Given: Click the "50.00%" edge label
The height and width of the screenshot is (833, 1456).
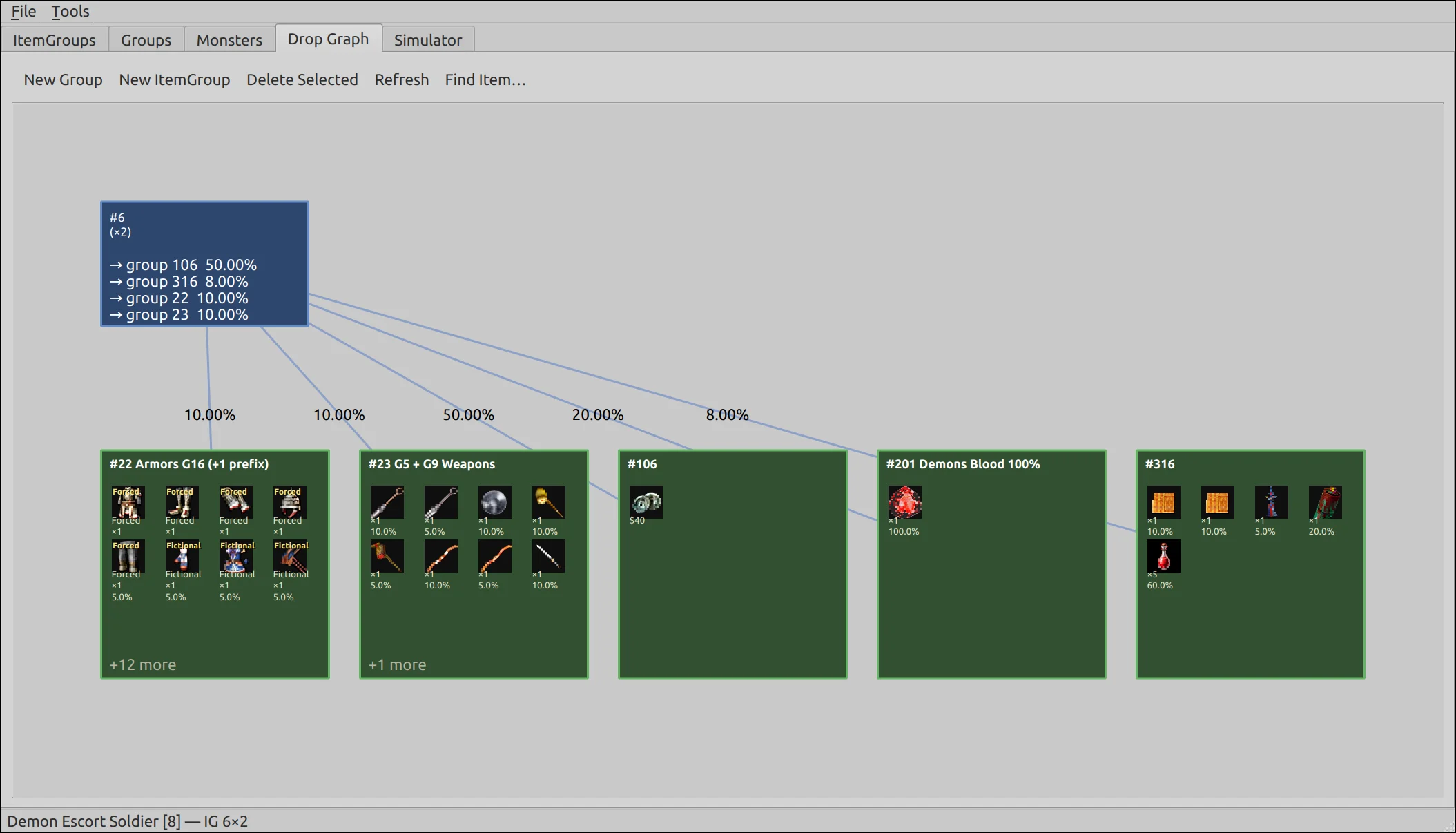Looking at the screenshot, I should pos(468,414).
